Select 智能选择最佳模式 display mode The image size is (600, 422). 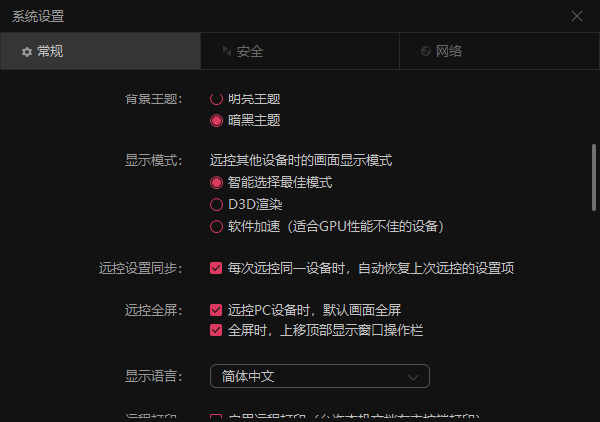(x=216, y=183)
